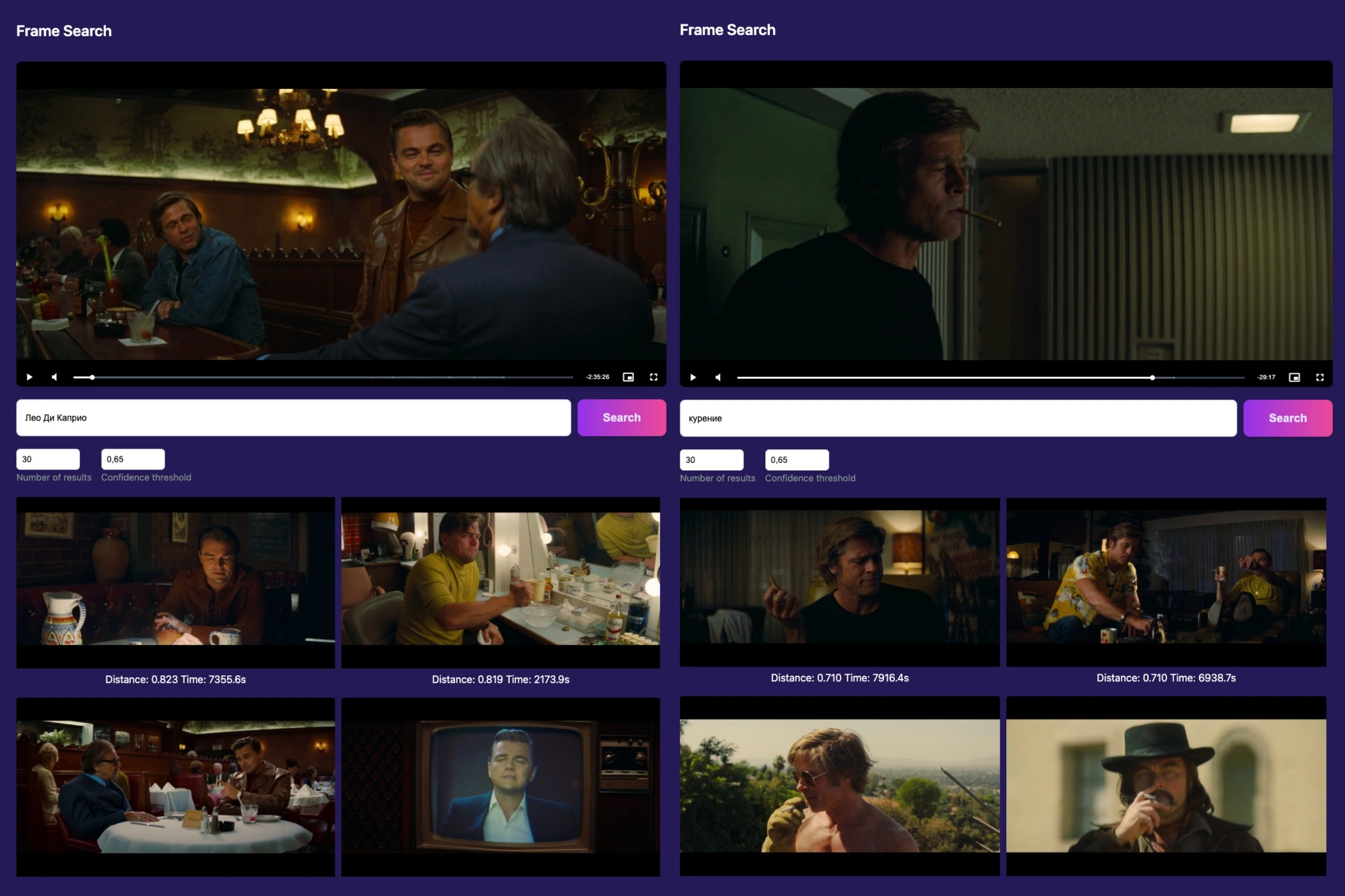Open result thumbnail at Time 7916.4s
The width and height of the screenshot is (1345, 896).
[x=840, y=582]
